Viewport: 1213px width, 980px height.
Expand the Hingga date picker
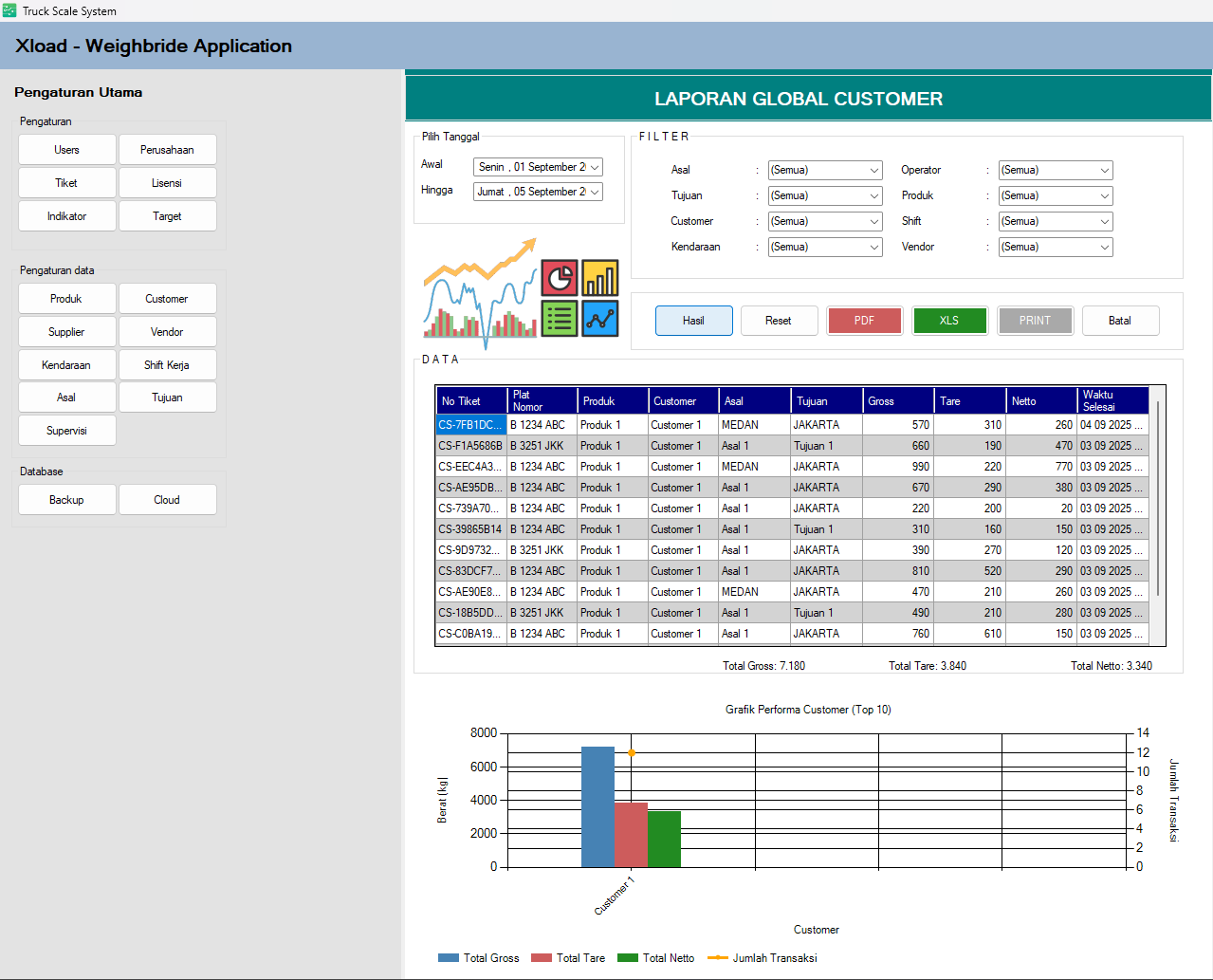tap(595, 192)
